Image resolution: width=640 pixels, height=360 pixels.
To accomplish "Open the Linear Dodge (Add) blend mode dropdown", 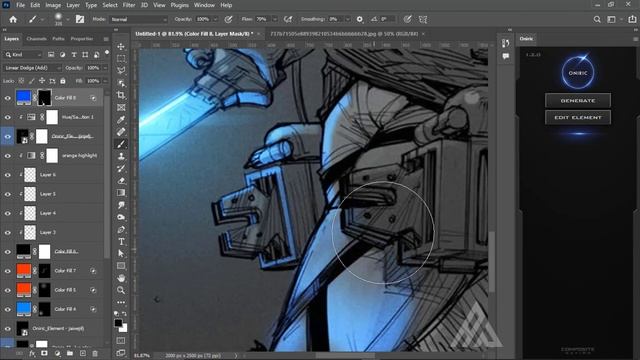I will [x=32, y=68].
